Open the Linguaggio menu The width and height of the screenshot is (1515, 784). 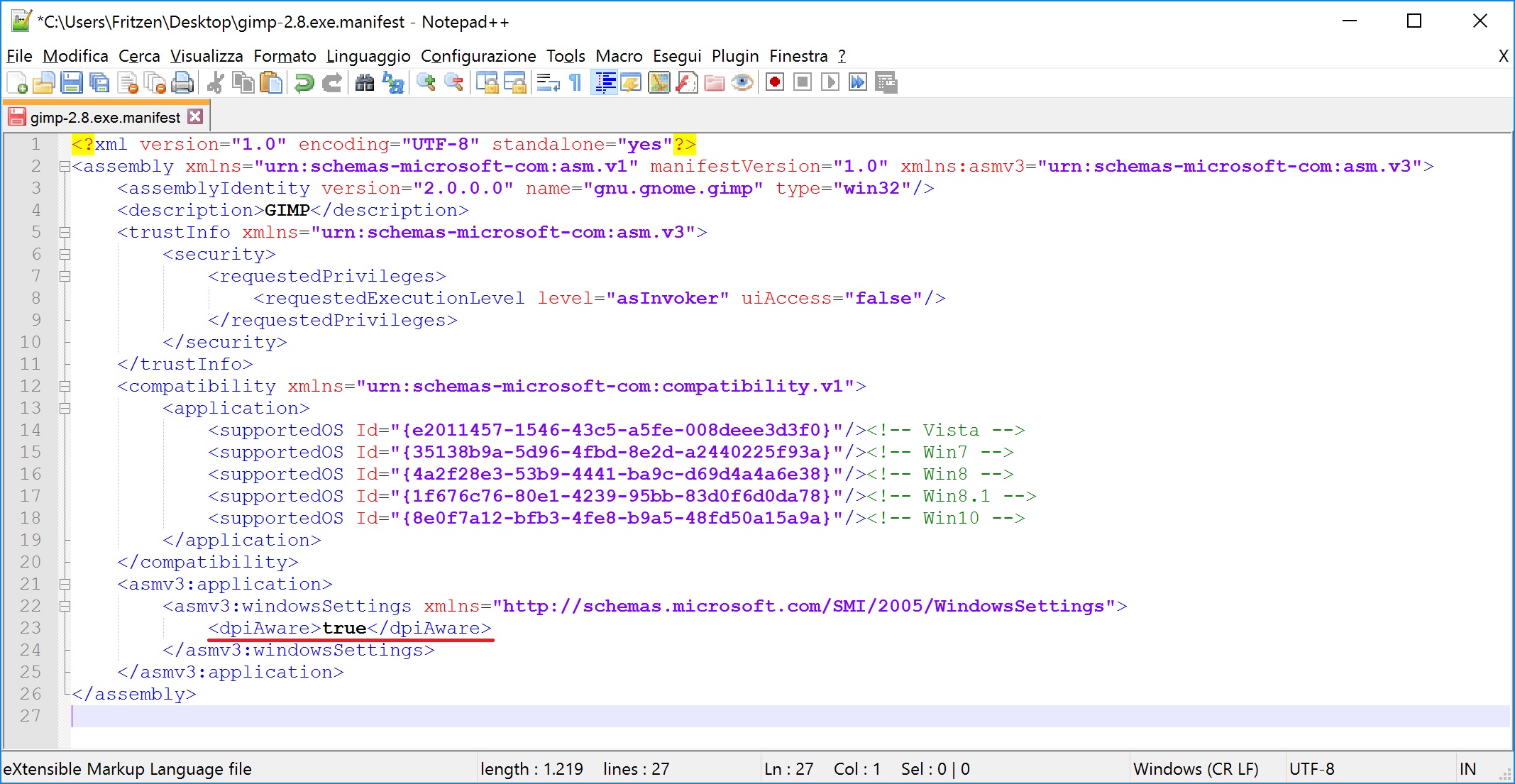(x=368, y=56)
